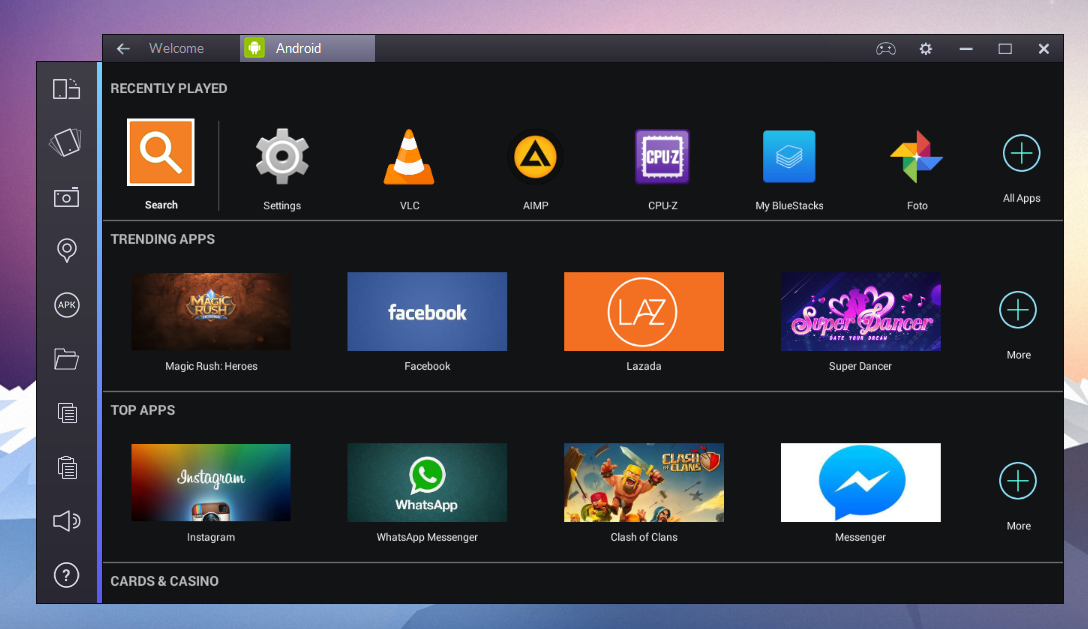Select the Android tab
Image resolution: width=1088 pixels, height=629 pixels.
pyautogui.click(x=307, y=49)
